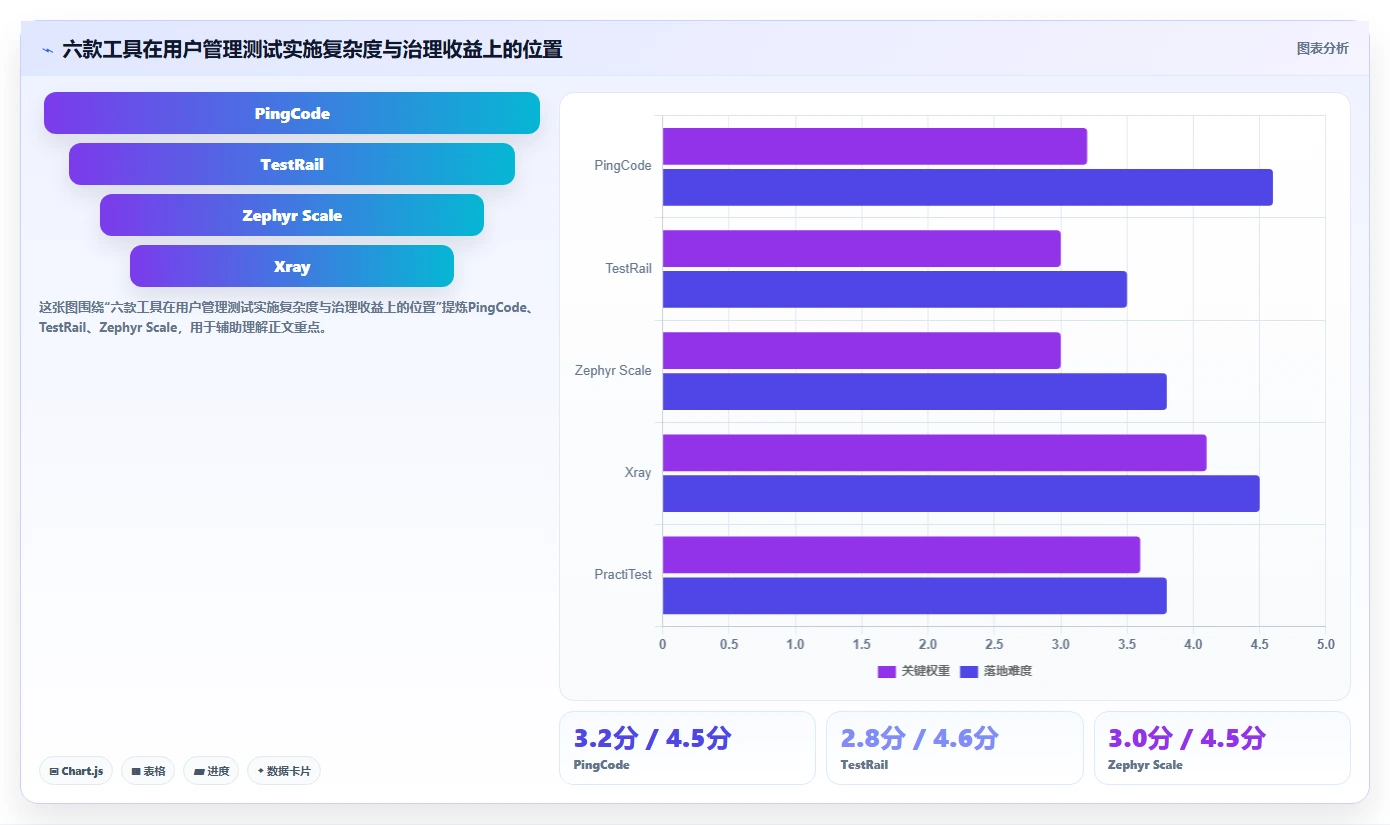Select the Xray funnel bar
Screen dimensions: 1390x825
tap(292, 266)
